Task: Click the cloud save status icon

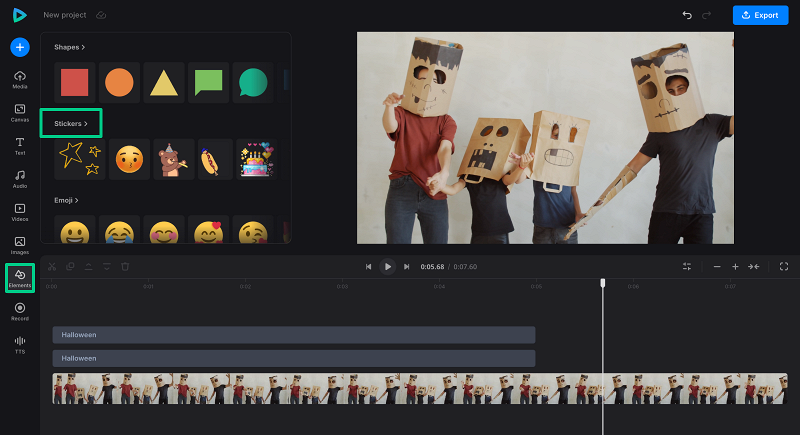Action: (101, 15)
